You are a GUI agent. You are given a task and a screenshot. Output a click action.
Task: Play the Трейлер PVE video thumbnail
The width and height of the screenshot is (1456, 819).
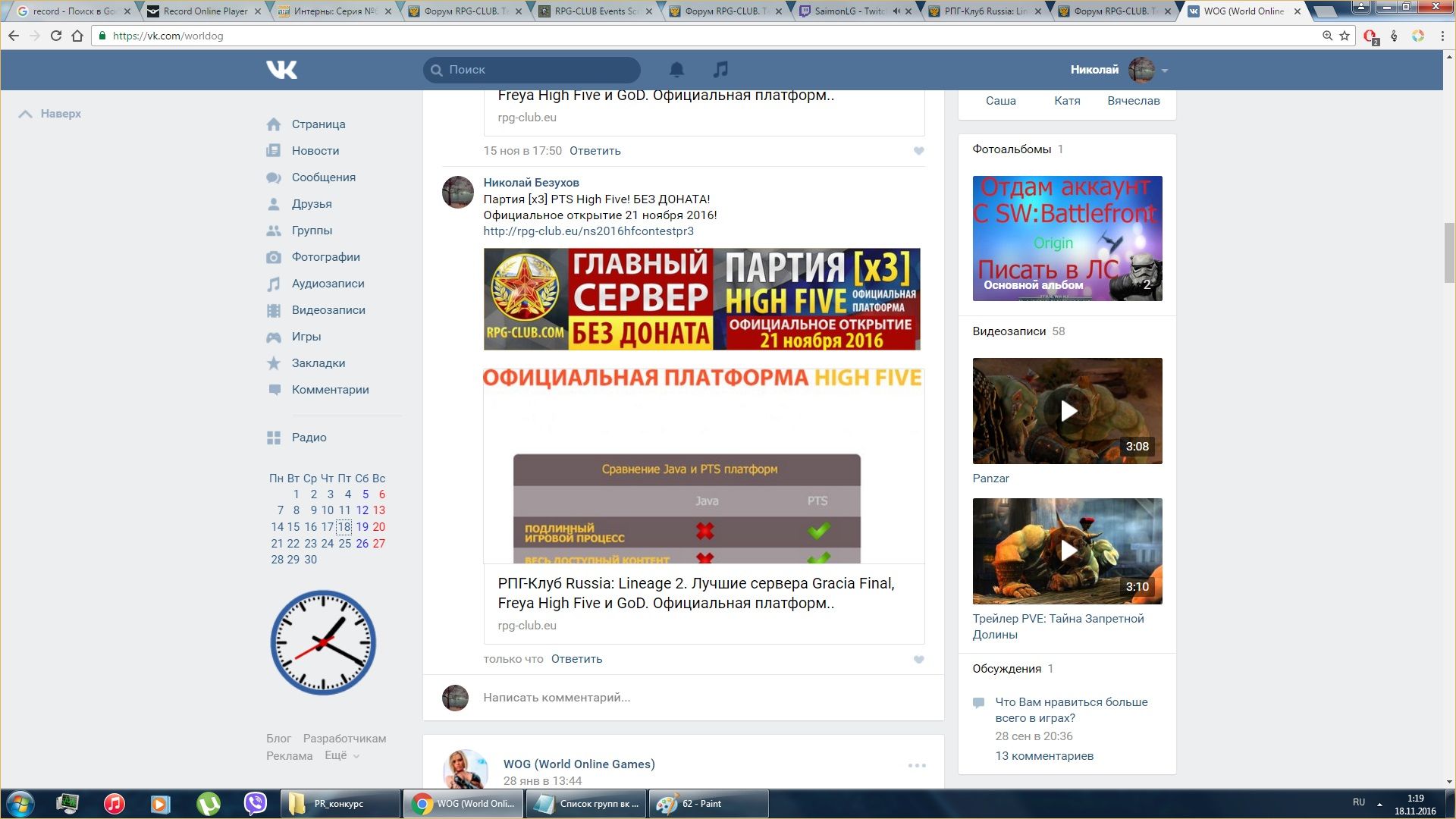click(x=1067, y=551)
